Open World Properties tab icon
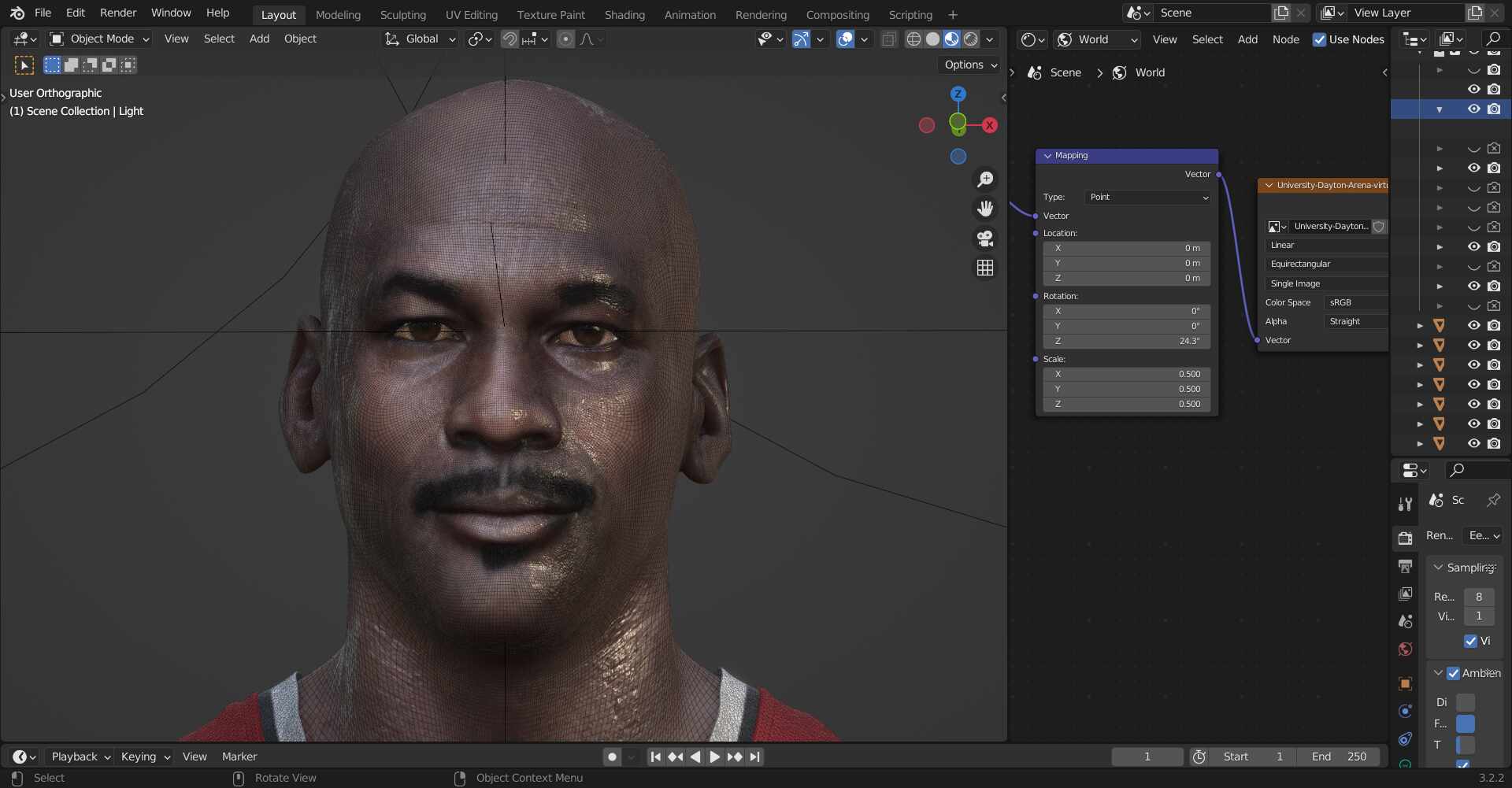 point(1405,650)
